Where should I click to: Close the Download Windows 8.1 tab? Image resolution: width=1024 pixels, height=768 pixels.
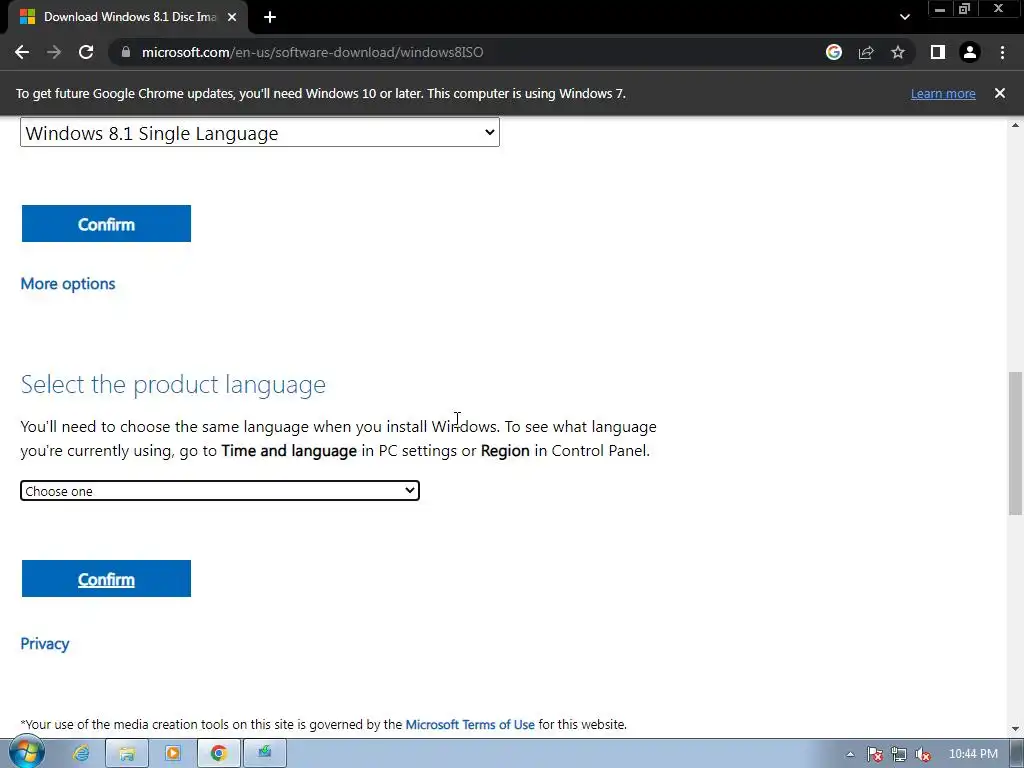(x=232, y=17)
